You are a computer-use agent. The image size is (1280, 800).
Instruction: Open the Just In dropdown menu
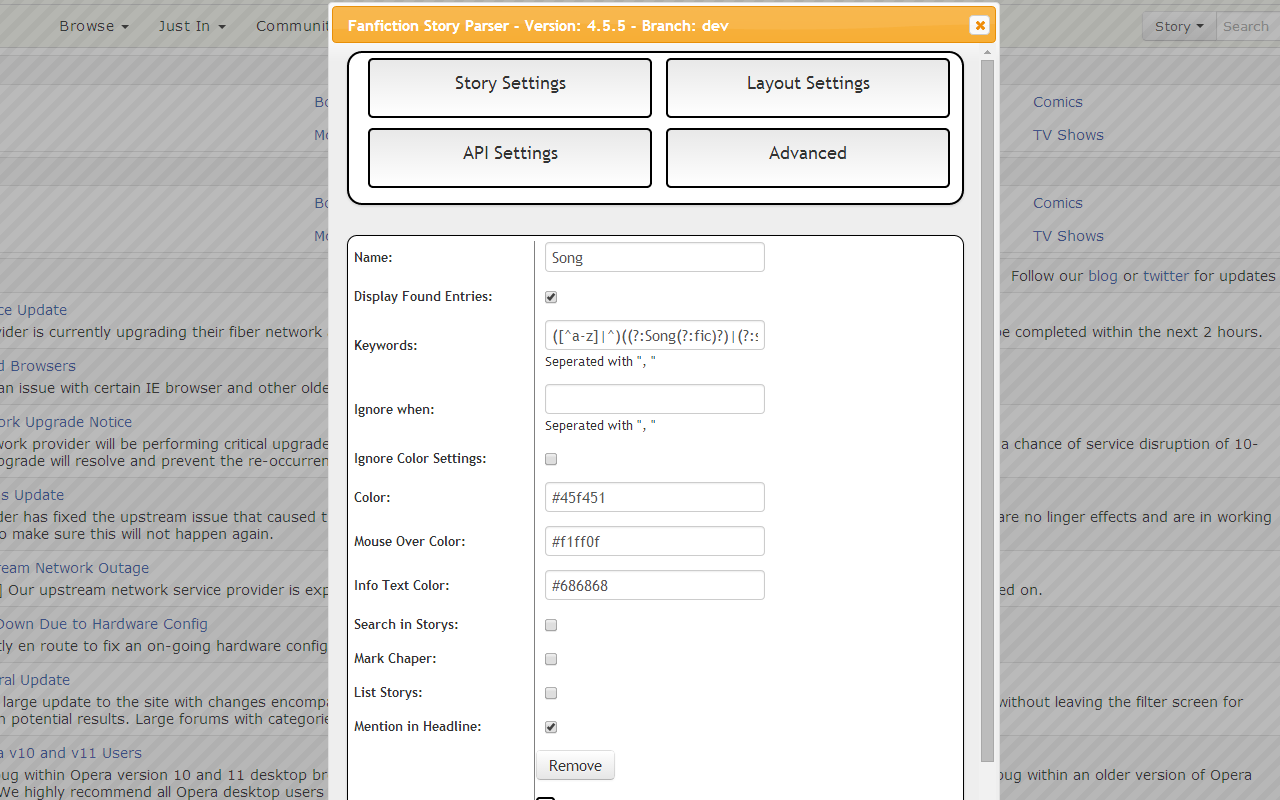[x=192, y=26]
